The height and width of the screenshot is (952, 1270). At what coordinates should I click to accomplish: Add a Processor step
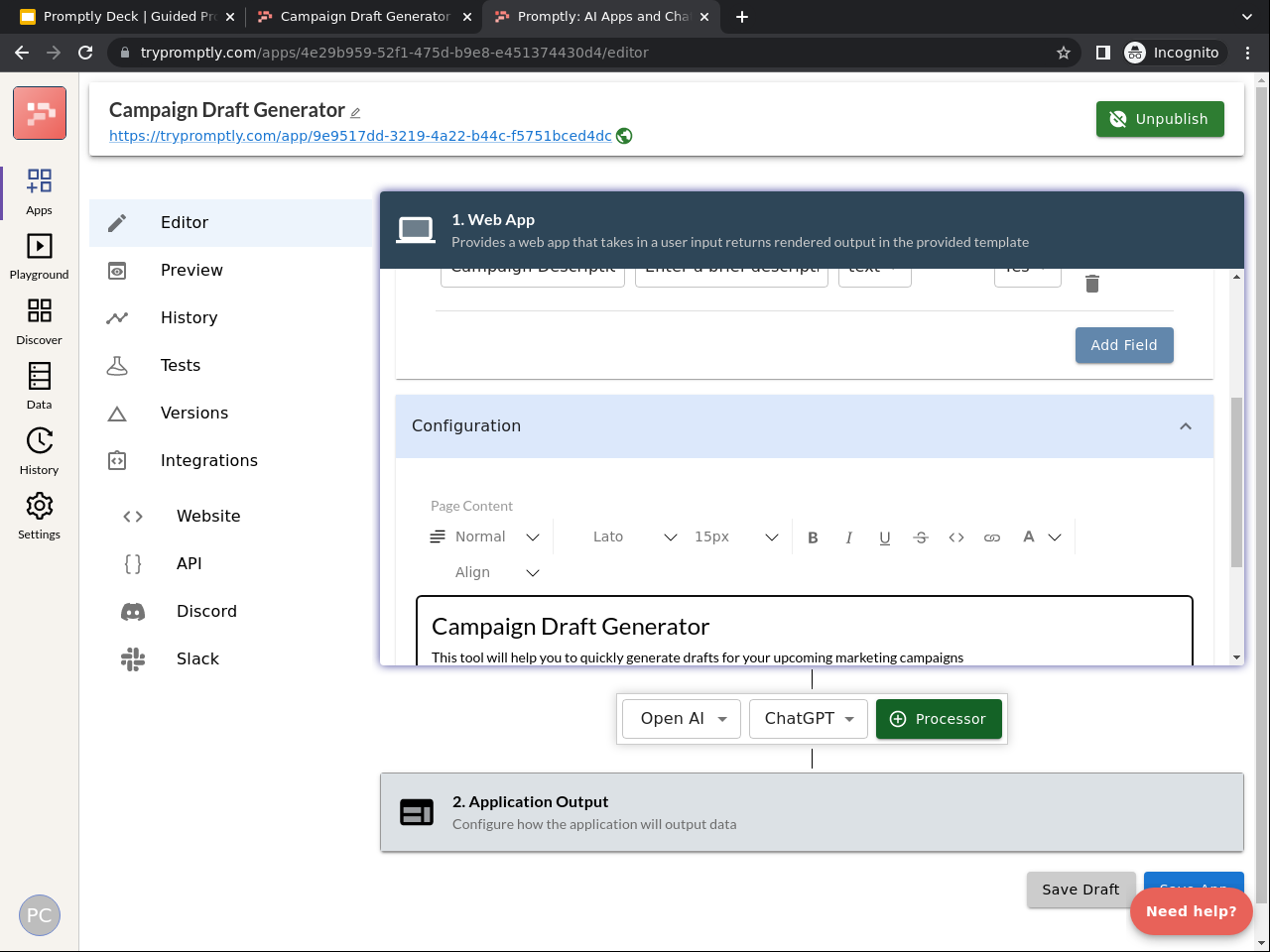(x=939, y=719)
